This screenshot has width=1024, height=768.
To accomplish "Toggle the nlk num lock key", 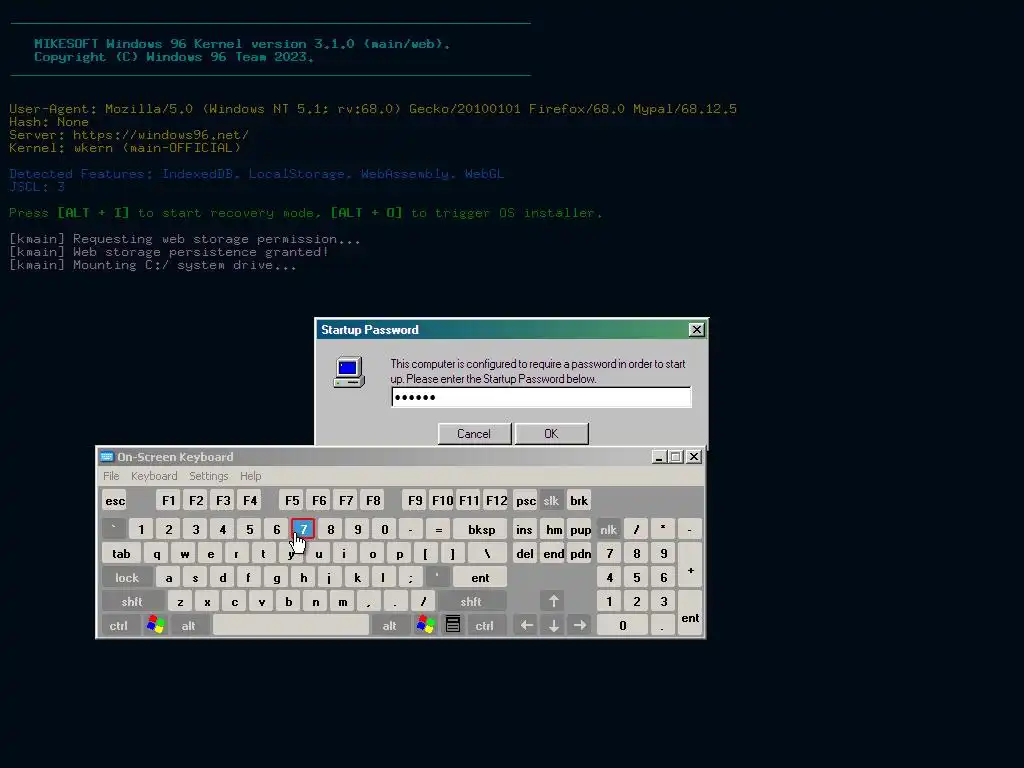I will 608,529.
